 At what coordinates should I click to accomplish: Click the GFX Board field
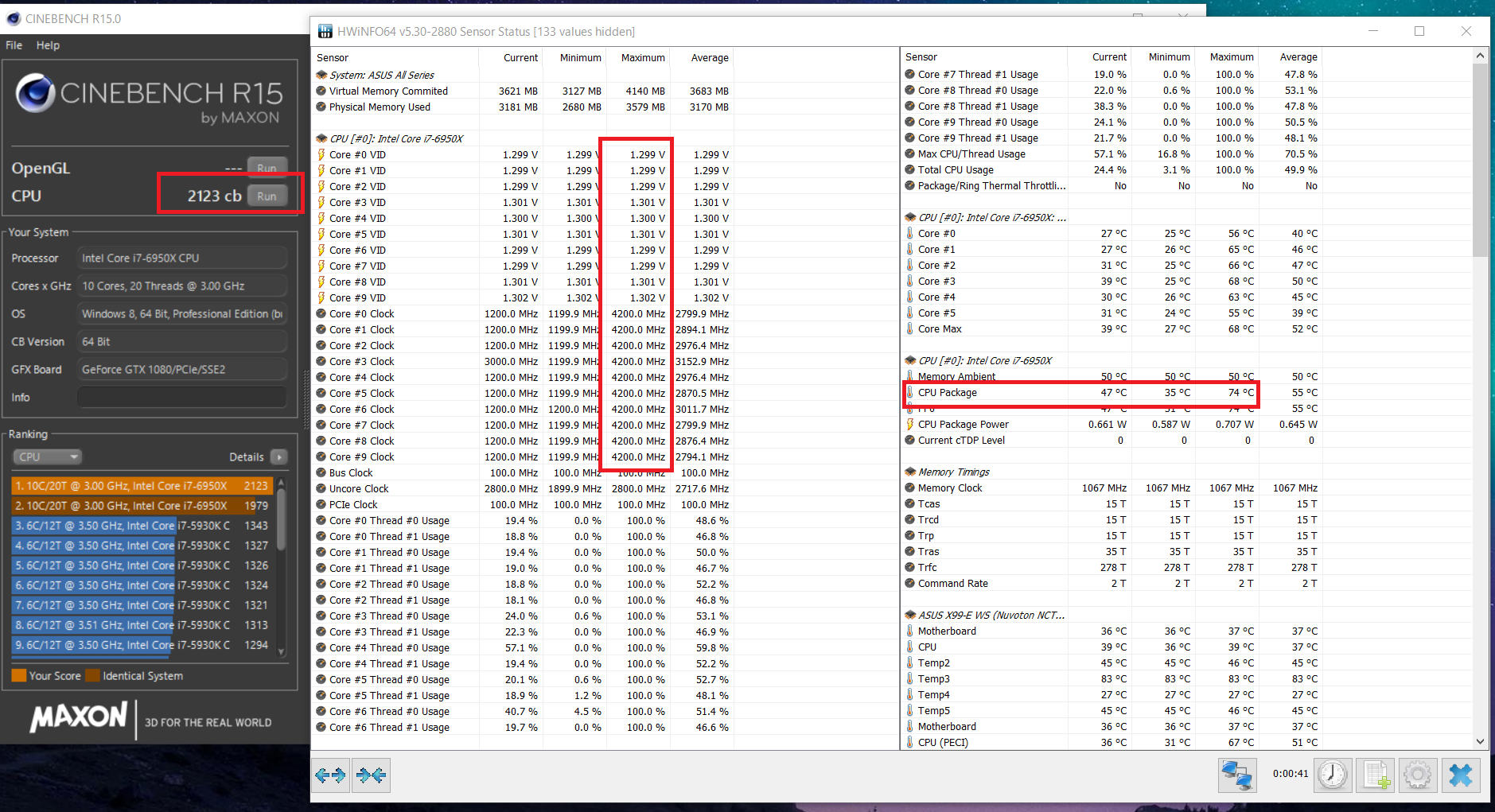182,369
